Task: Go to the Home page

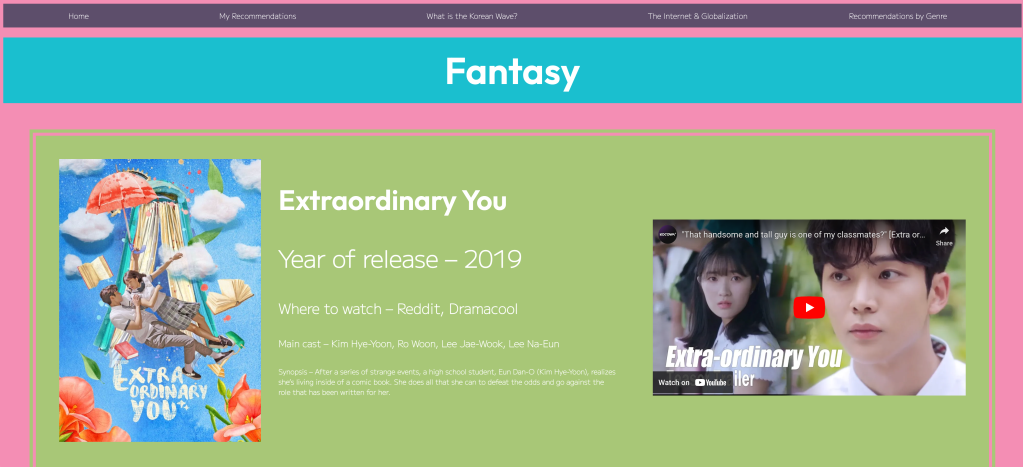Action: tap(78, 16)
